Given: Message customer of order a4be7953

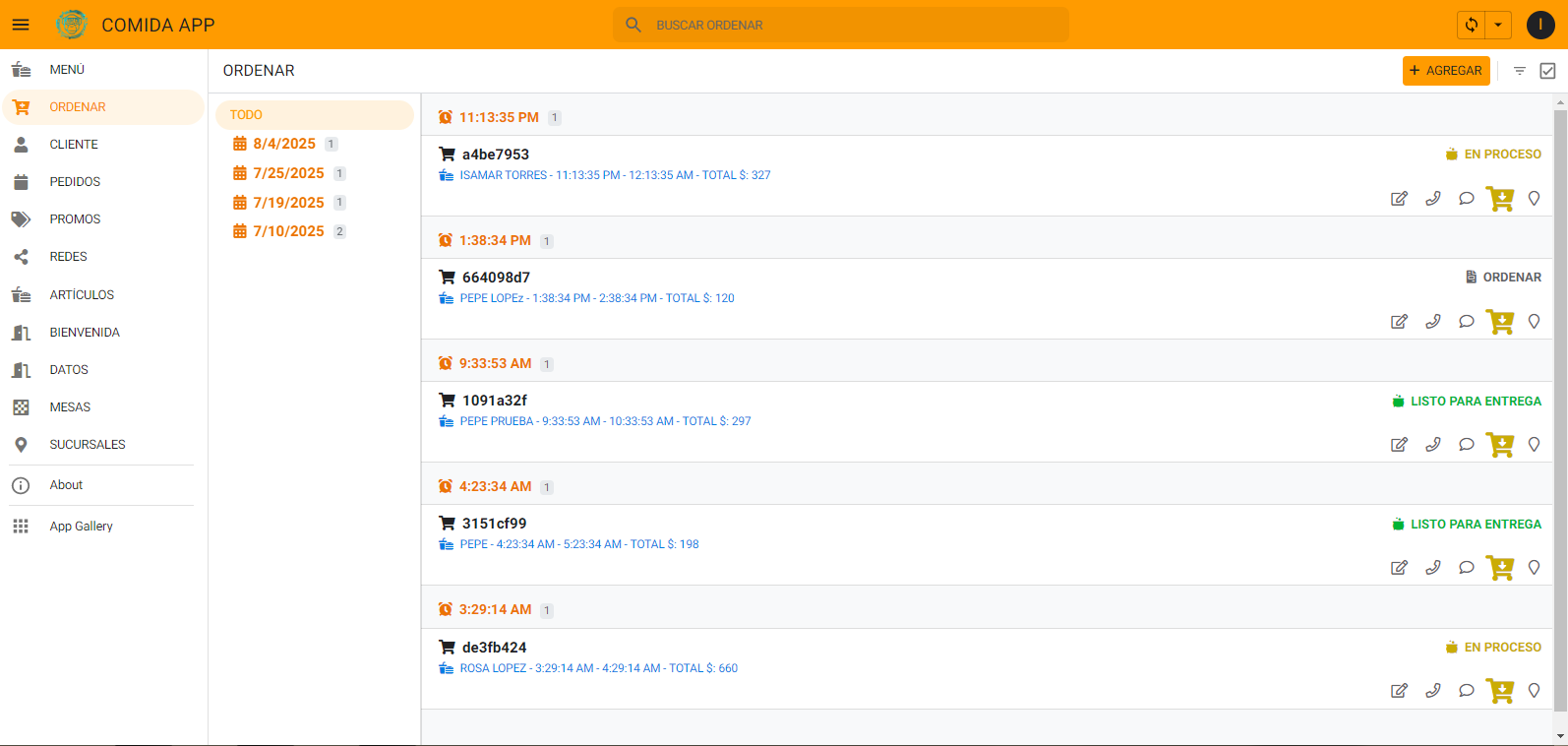Looking at the screenshot, I should [x=1467, y=199].
